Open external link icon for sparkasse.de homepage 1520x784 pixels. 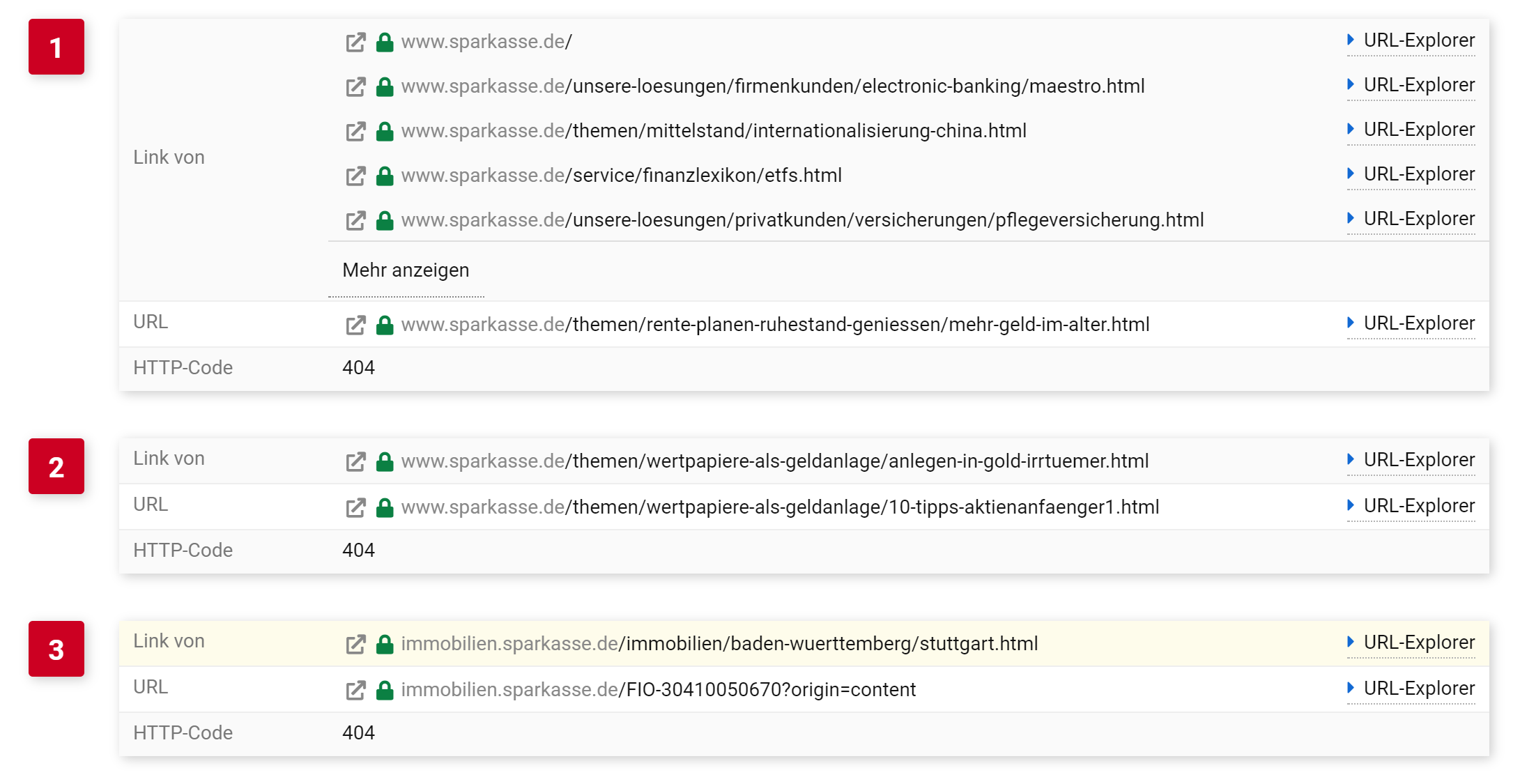[355, 43]
